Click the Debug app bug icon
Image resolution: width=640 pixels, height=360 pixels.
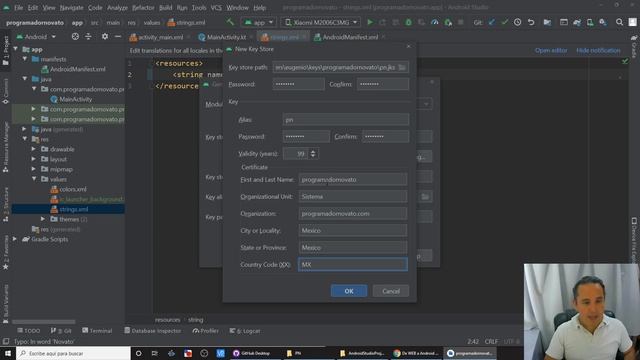point(409,22)
